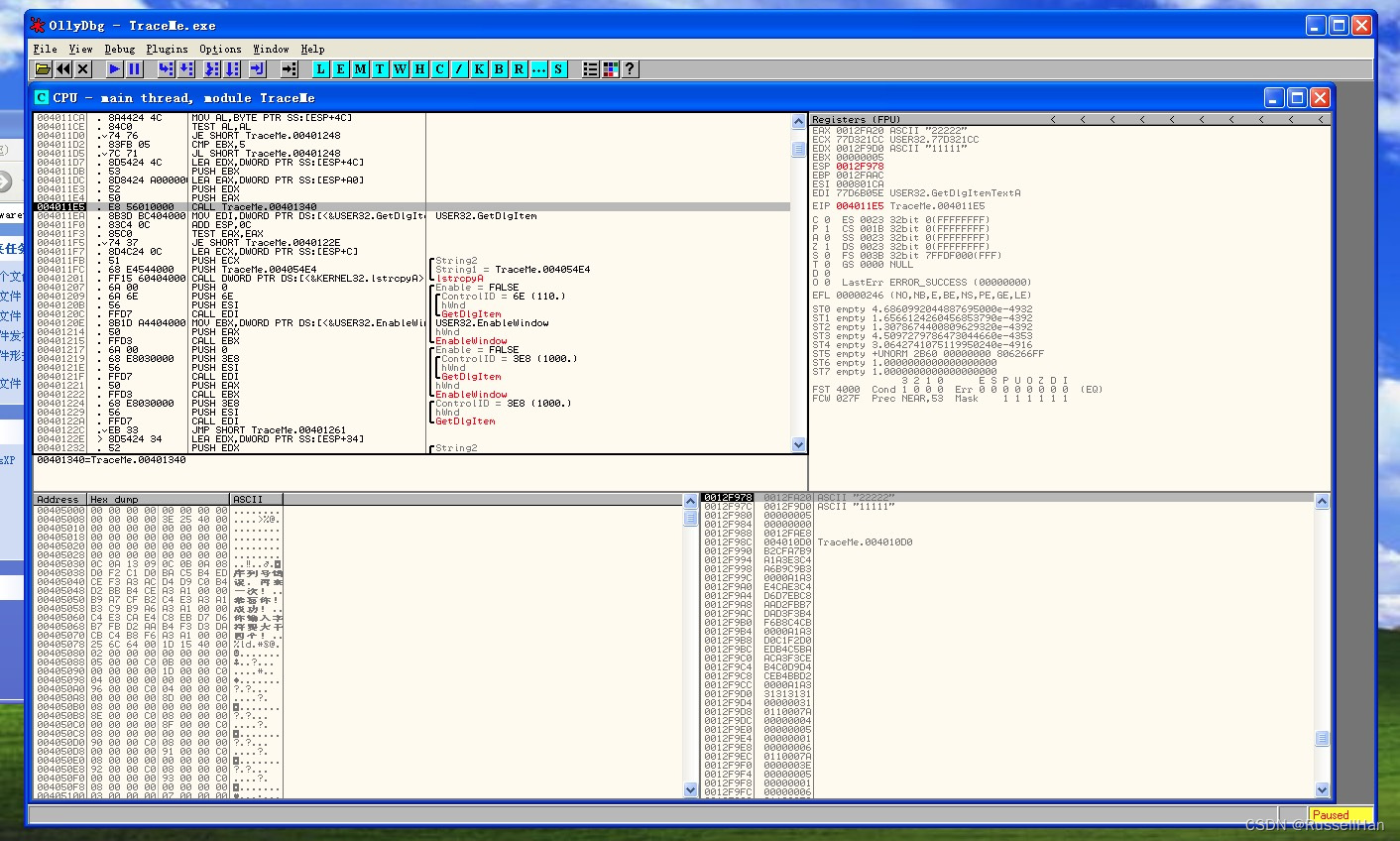Select the EFL 00000246 flags line
1400x841 pixels.
(x=921, y=295)
